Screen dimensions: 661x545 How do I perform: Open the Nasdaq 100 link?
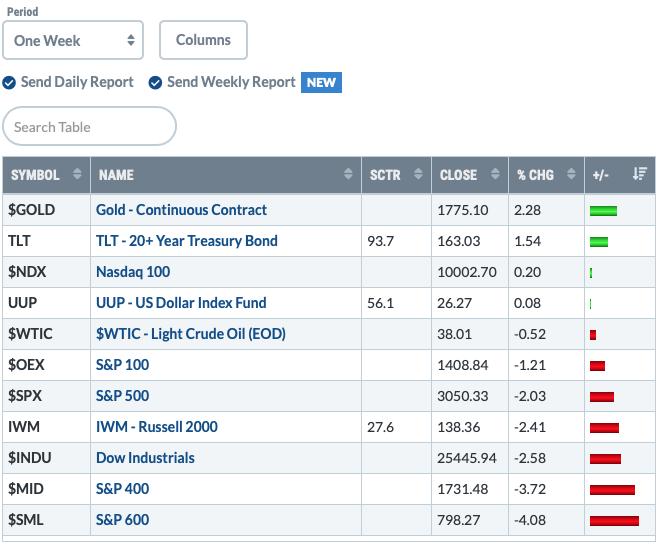[x=133, y=272]
